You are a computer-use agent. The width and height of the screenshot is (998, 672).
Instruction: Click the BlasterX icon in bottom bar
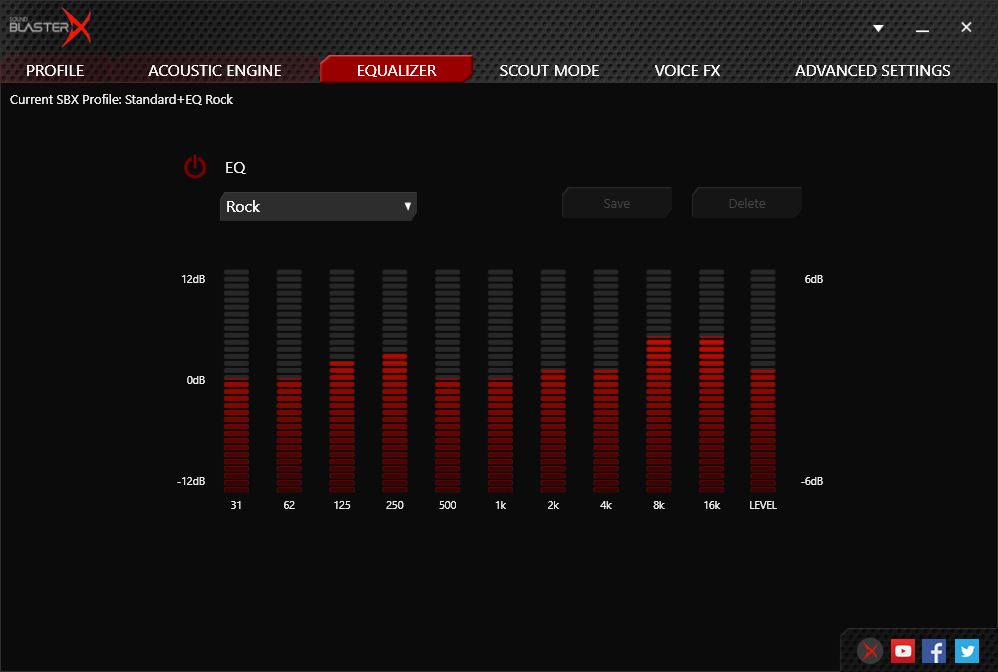[871, 651]
